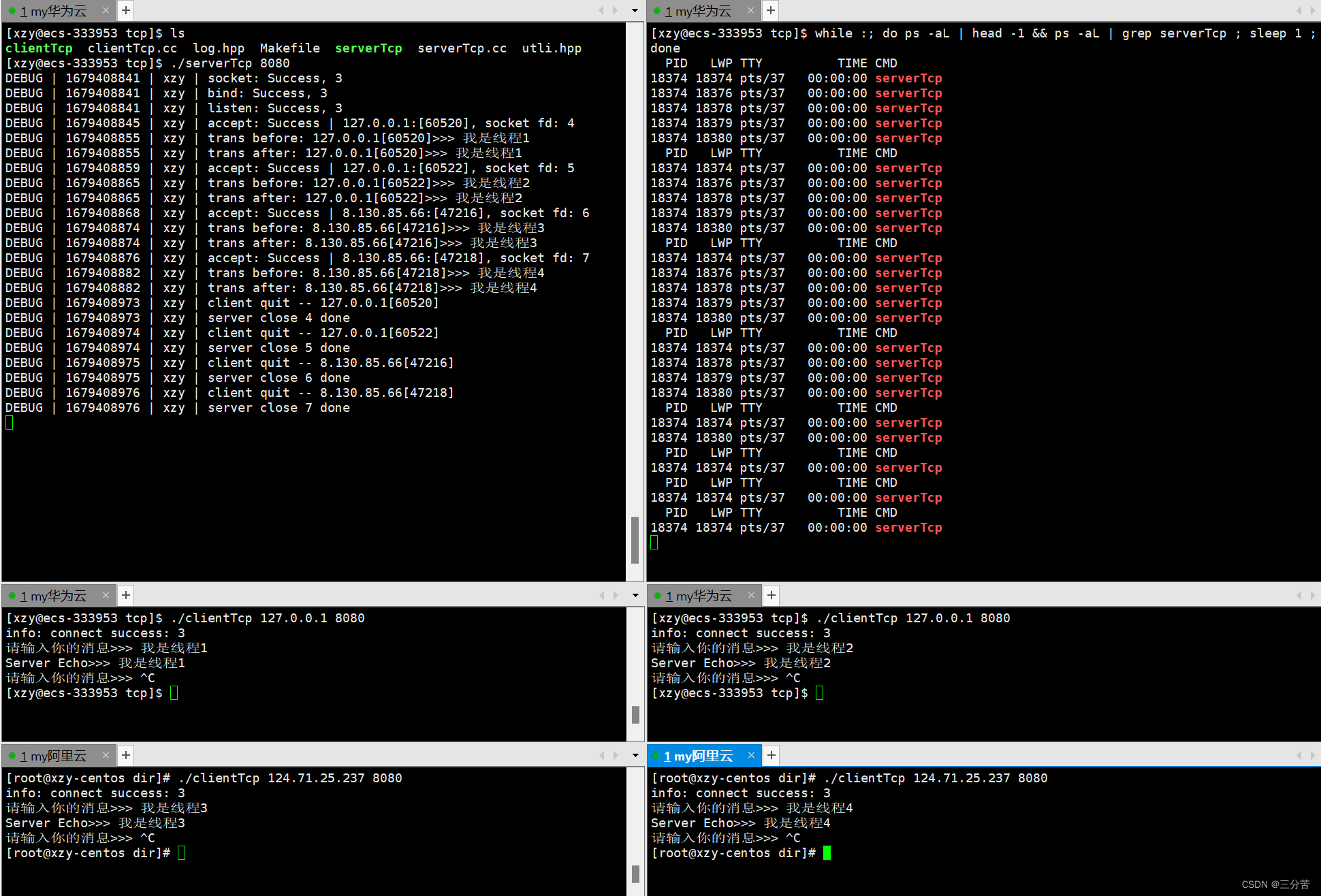The image size is (1321, 896).
Task: Click the right tab-scroll arrow in the 线程4 client pane
Action: pos(1313,755)
